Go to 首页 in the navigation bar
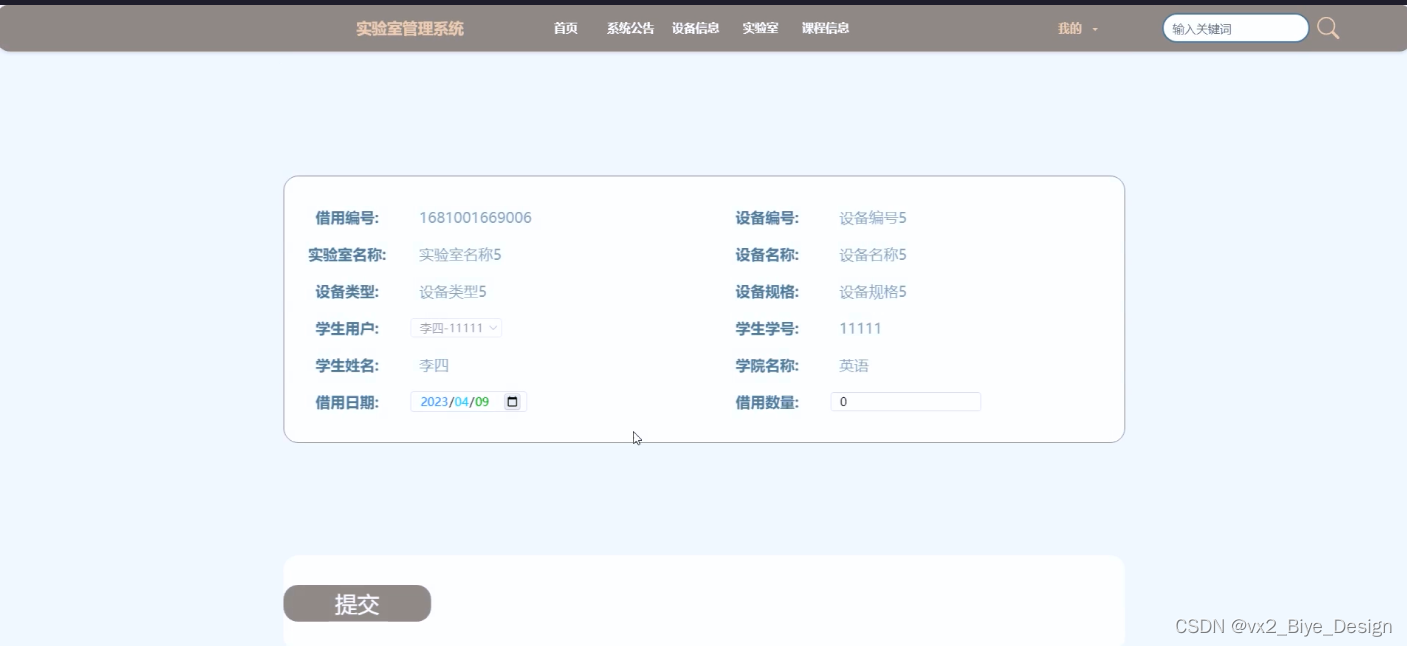Screen dimensions: 1407x646 click(566, 28)
